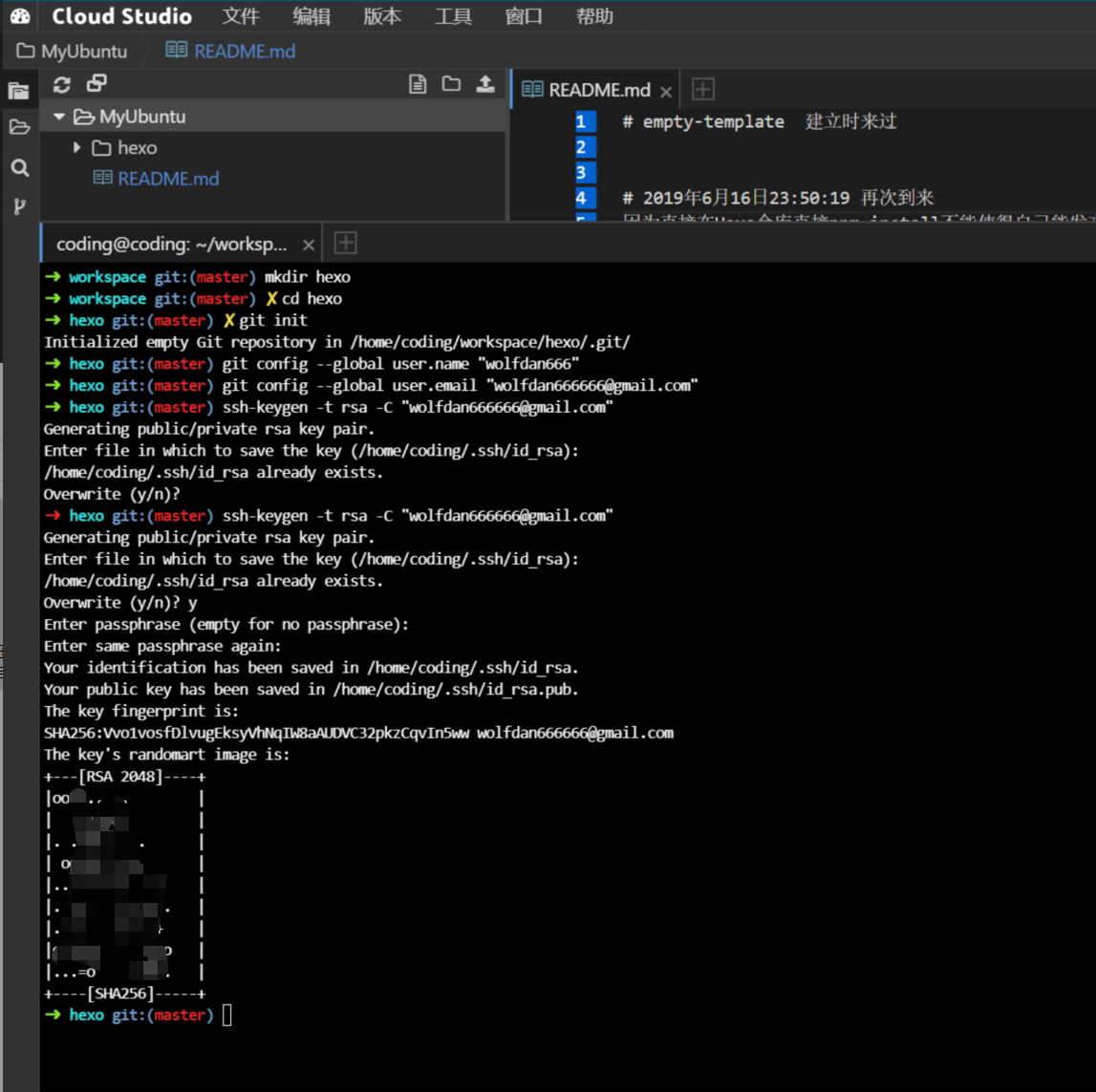Create a new file in MyUbuntu workspace

[416, 84]
